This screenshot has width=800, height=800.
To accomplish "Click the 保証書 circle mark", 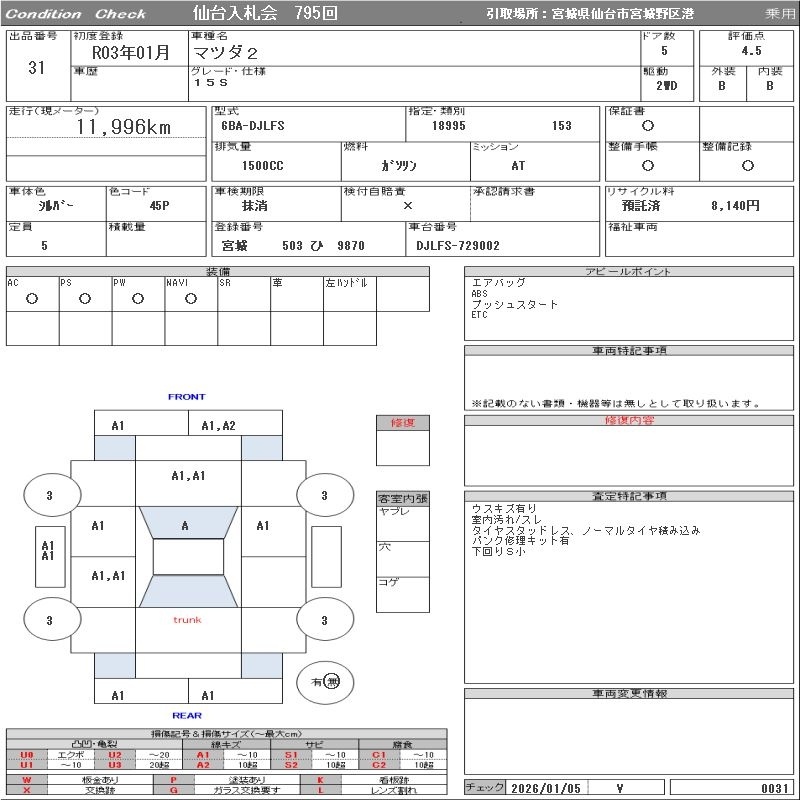I will [648, 126].
